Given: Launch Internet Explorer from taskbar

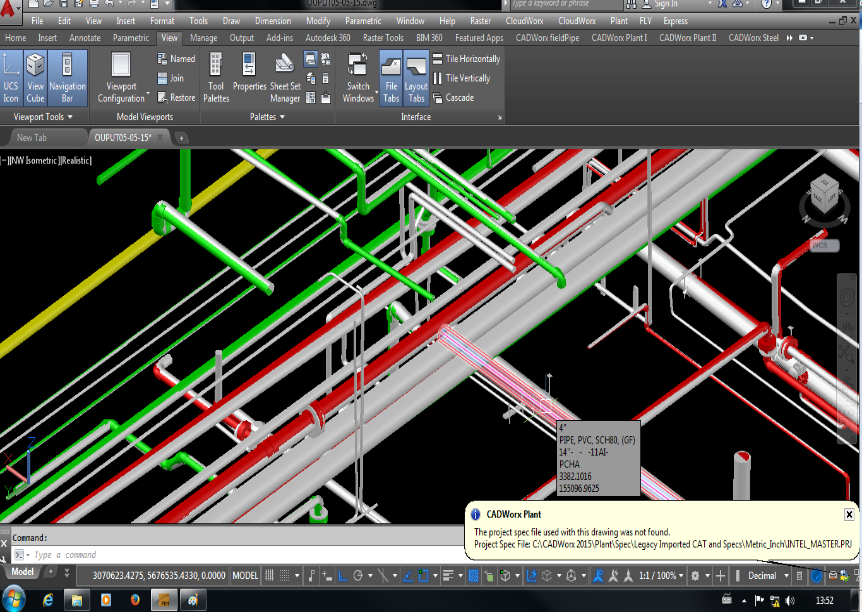Looking at the screenshot, I should pyautogui.click(x=48, y=600).
